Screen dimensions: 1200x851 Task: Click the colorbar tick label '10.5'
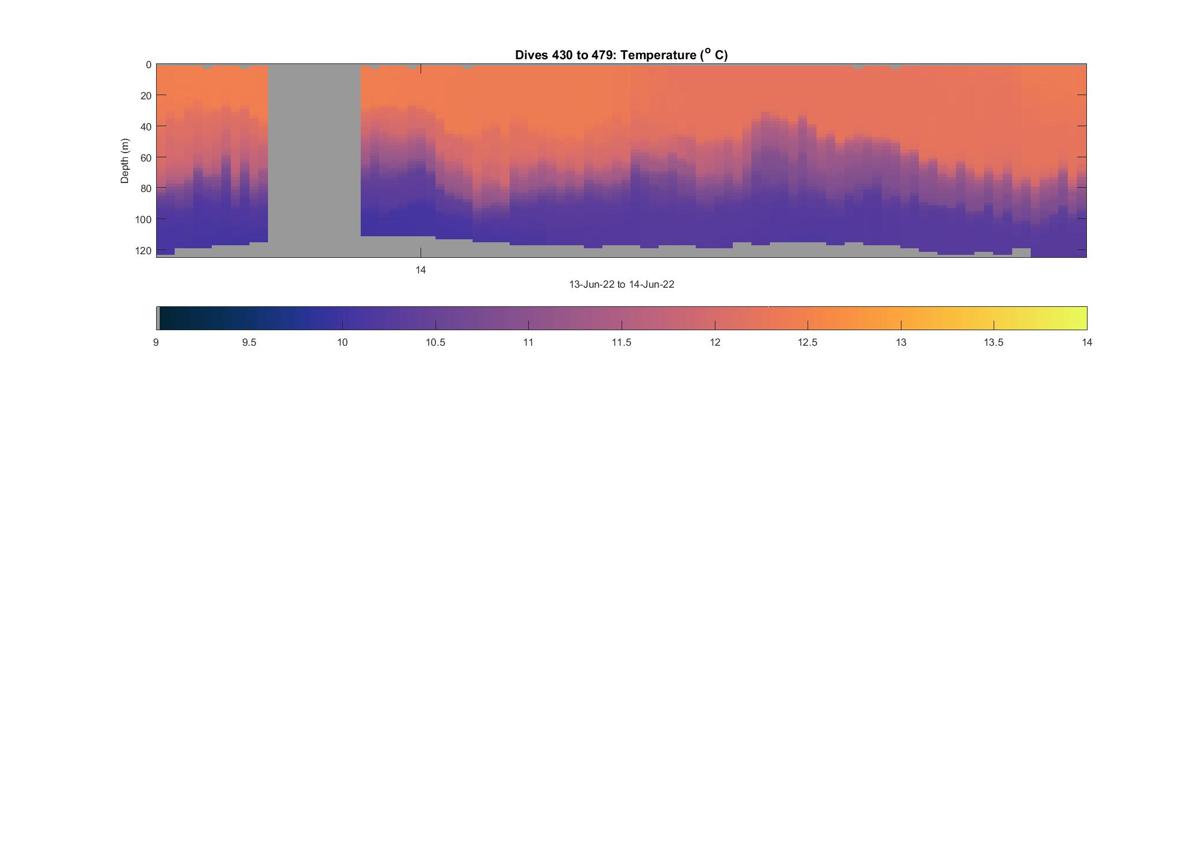(436, 343)
